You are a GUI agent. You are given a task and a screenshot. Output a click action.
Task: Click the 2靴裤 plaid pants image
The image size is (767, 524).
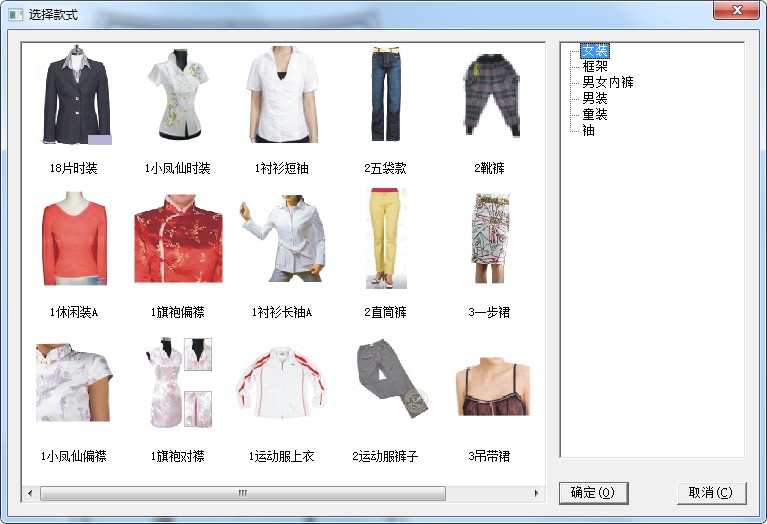point(490,97)
